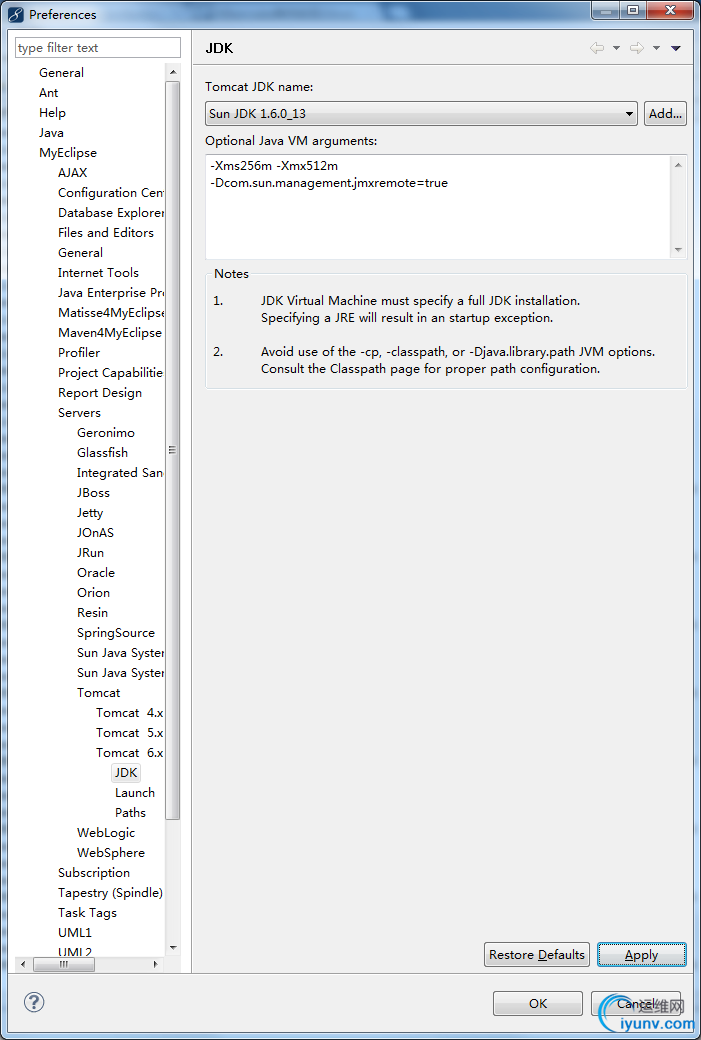Click the Cancel button

[636, 1004]
